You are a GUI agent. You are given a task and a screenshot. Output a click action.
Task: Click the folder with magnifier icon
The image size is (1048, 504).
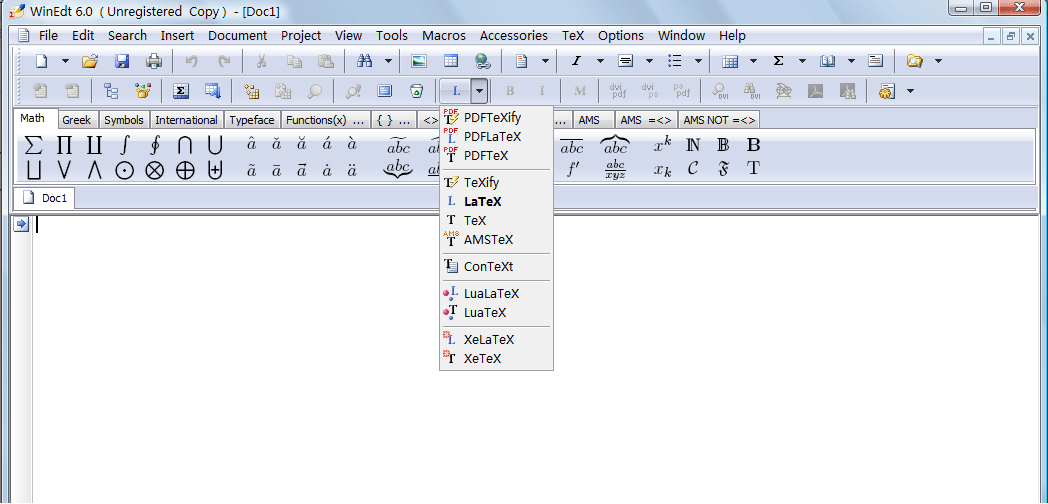pos(914,61)
